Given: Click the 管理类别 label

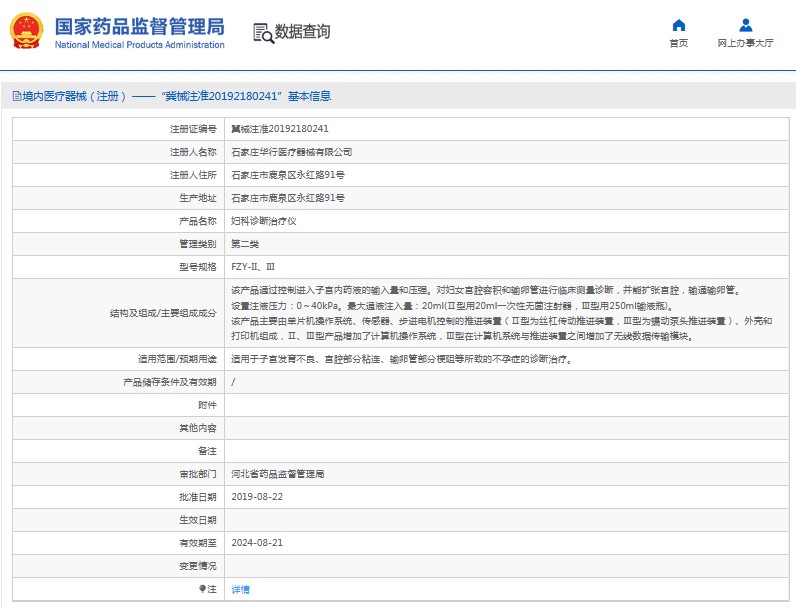Looking at the screenshot, I should (197, 244).
